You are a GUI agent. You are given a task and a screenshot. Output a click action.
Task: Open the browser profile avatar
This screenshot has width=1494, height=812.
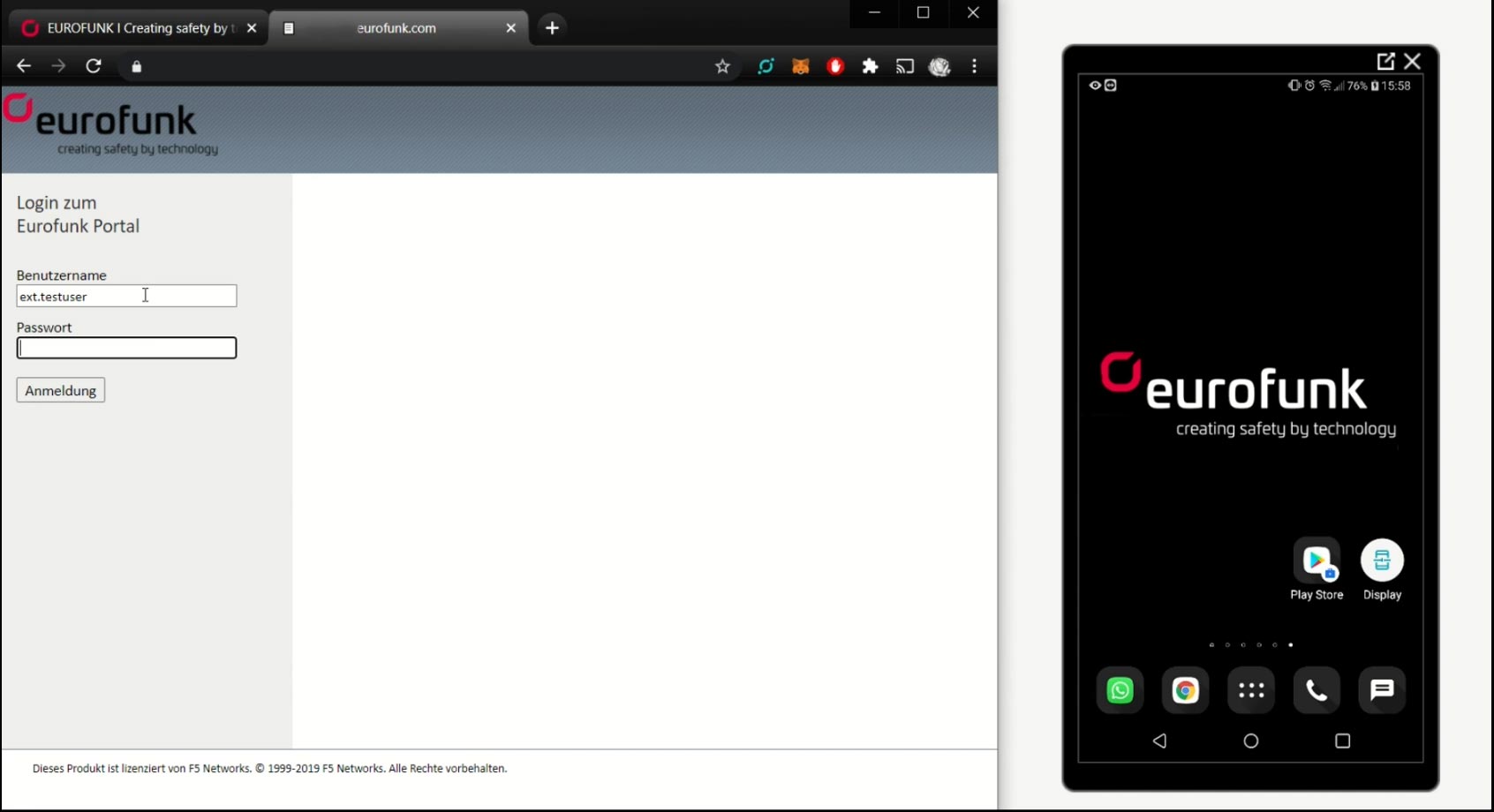click(x=939, y=66)
